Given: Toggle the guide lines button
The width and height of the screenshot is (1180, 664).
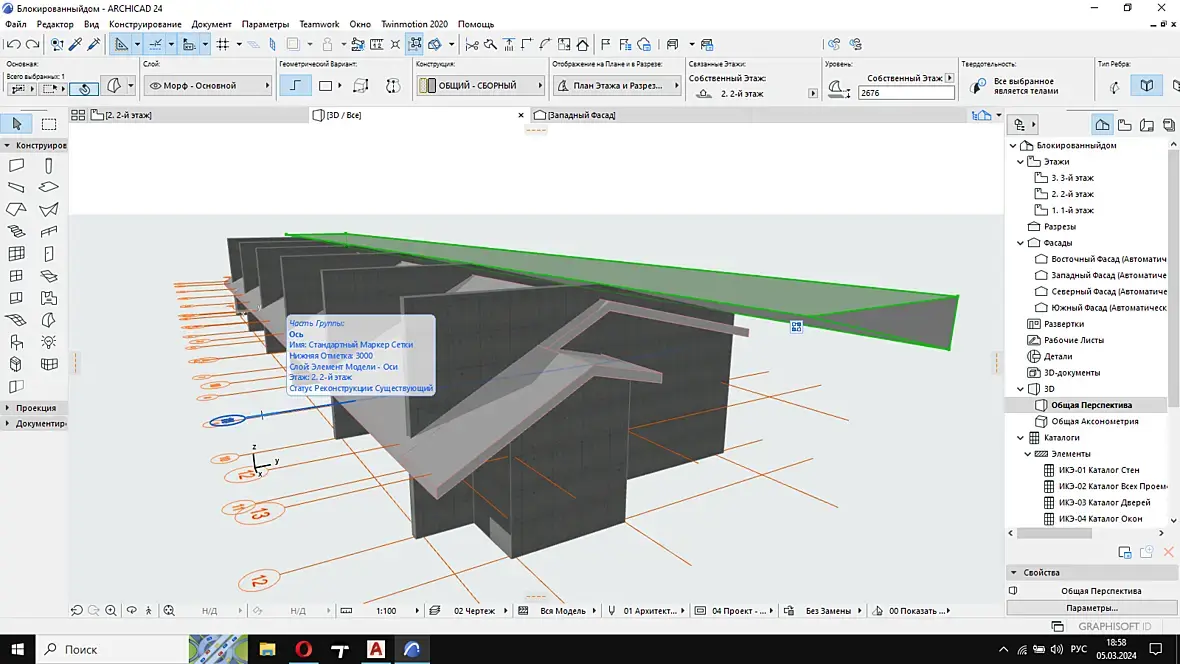Looking at the screenshot, I should (x=123, y=44).
